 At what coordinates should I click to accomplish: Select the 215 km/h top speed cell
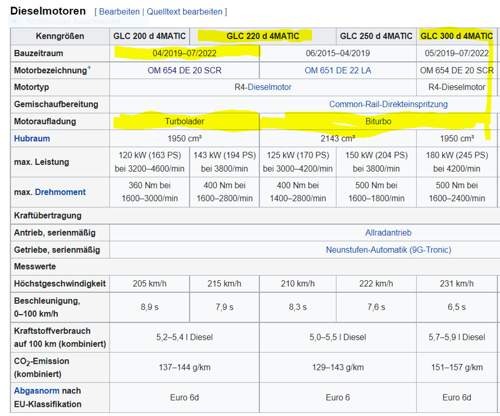(224, 284)
